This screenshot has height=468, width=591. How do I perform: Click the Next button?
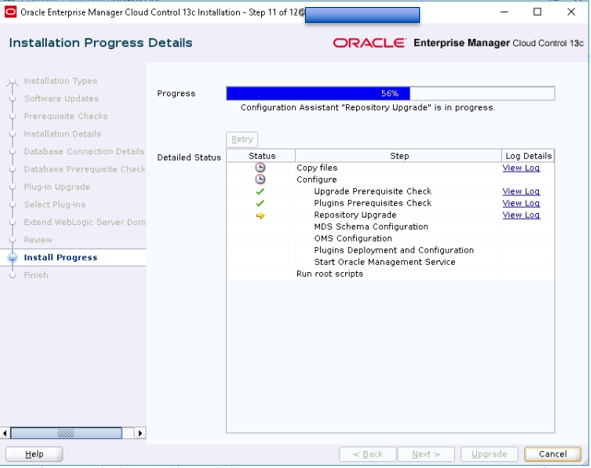click(426, 454)
